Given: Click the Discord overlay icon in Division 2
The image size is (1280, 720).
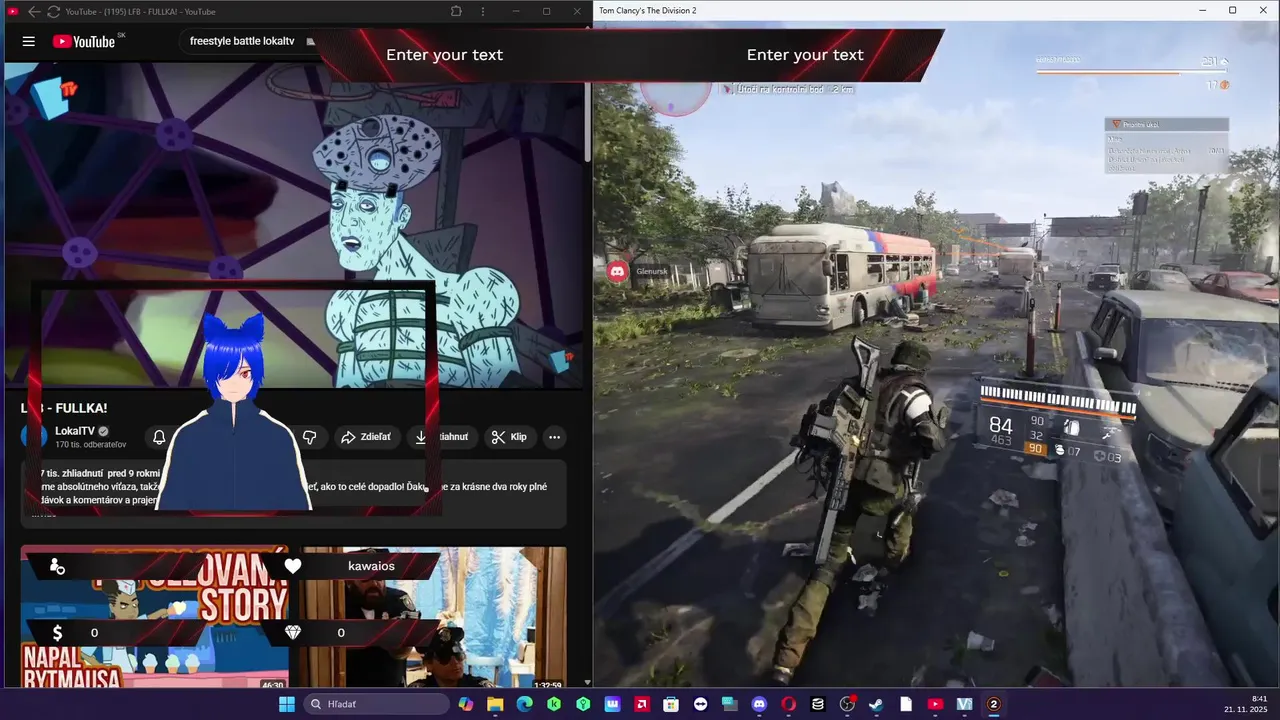Looking at the screenshot, I should pos(618,271).
